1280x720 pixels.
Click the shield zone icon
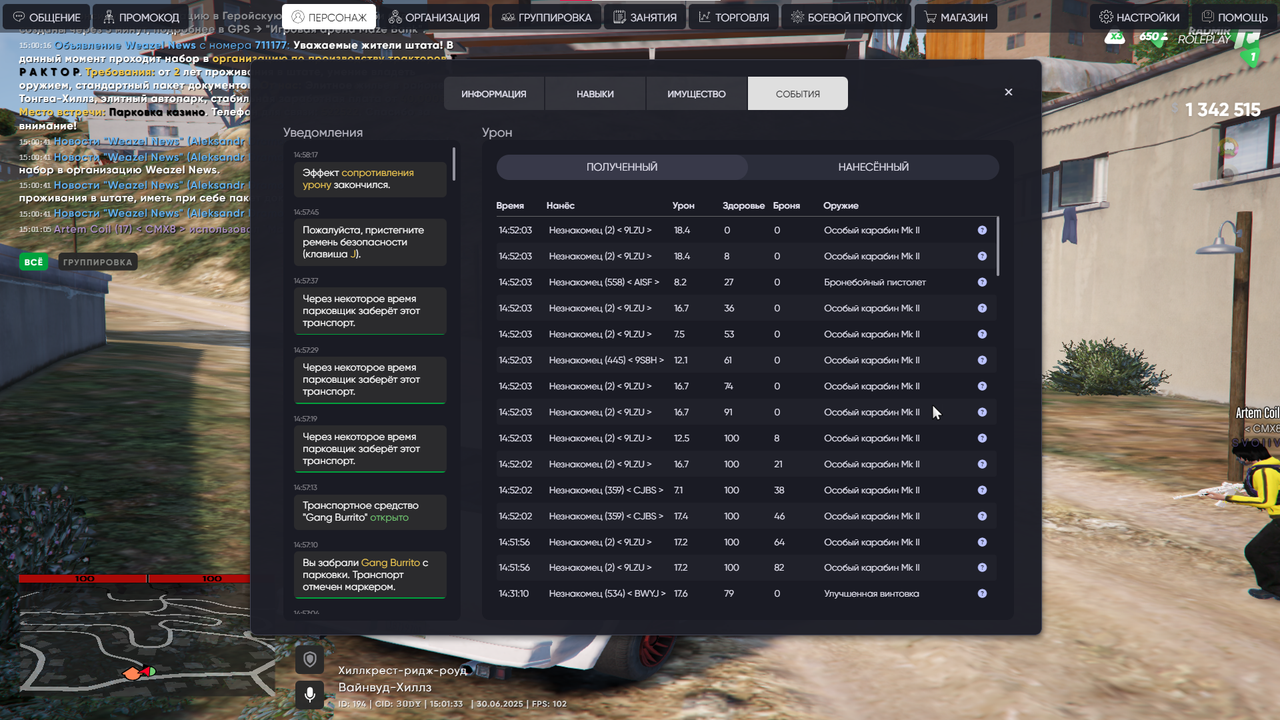[x=310, y=659]
